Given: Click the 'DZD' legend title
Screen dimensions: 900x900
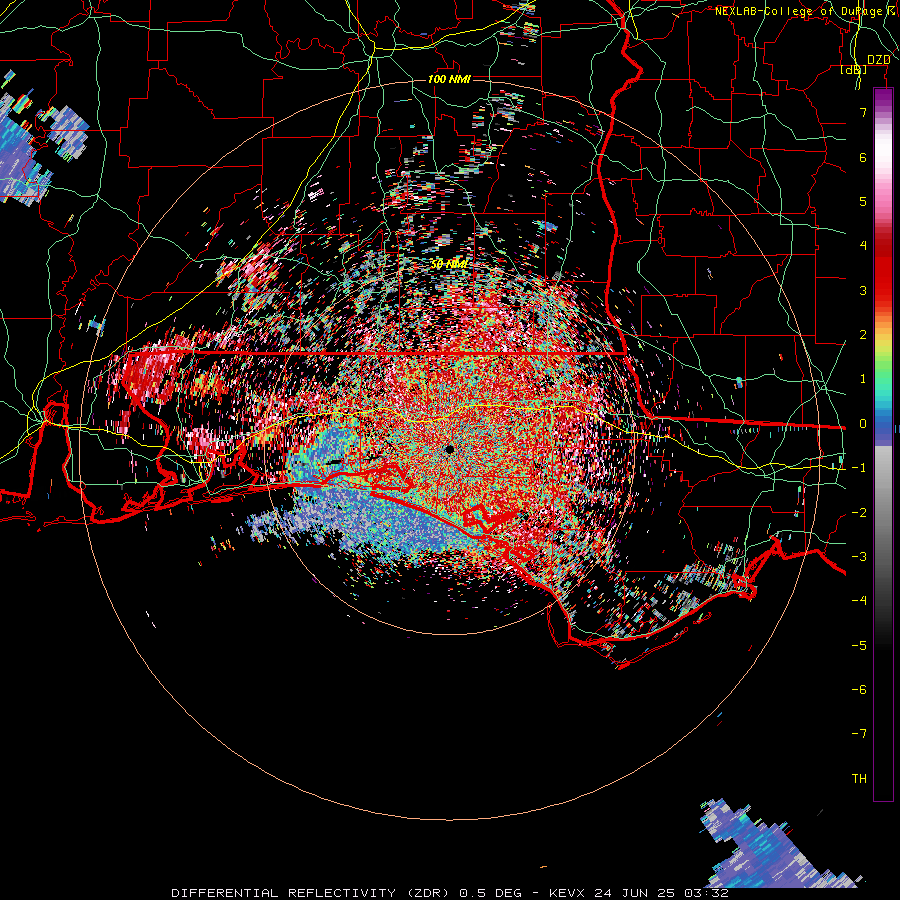Looking at the screenshot, I should tap(879, 60).
